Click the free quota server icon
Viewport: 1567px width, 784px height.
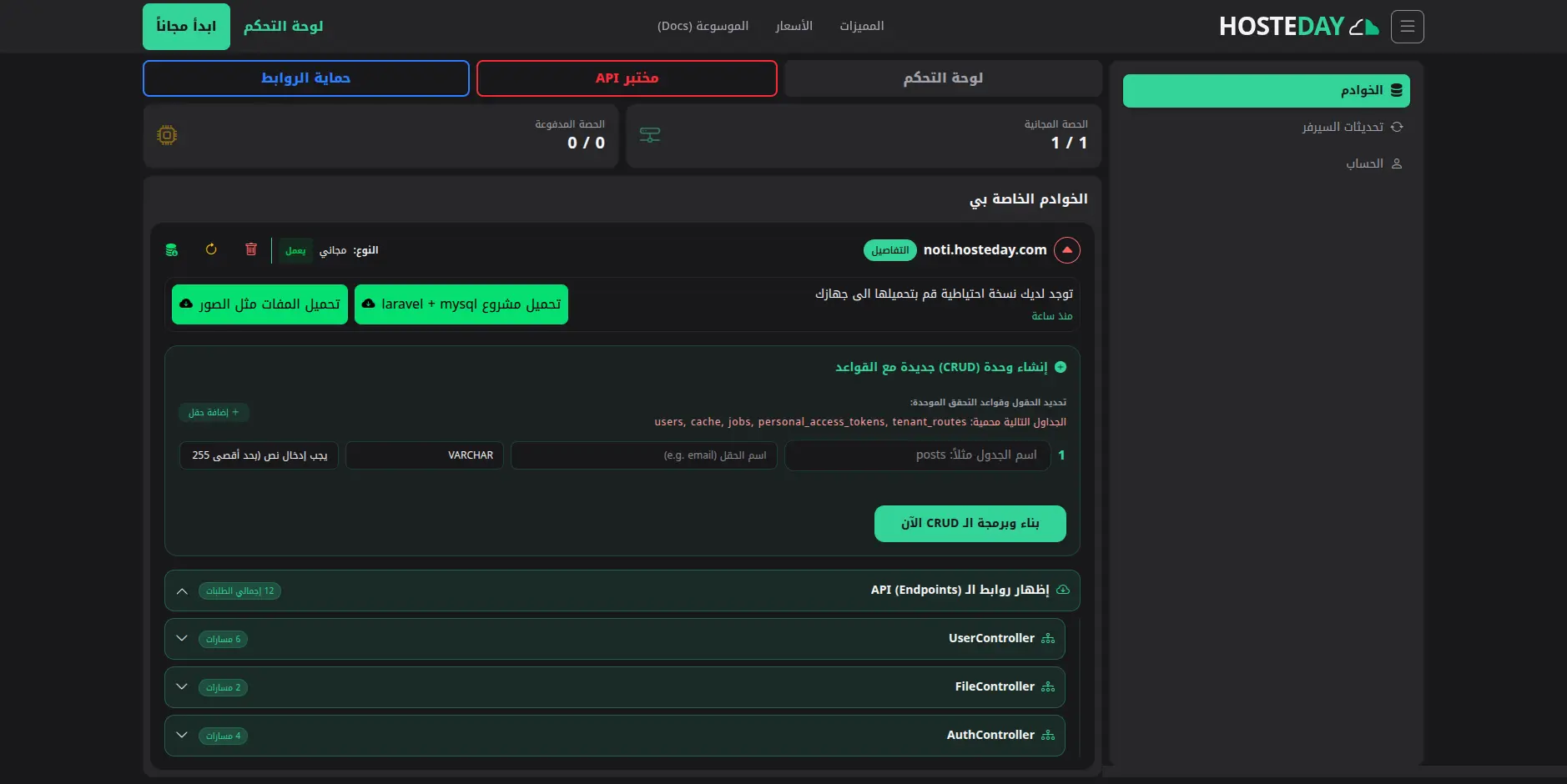(x=650, y=135)
